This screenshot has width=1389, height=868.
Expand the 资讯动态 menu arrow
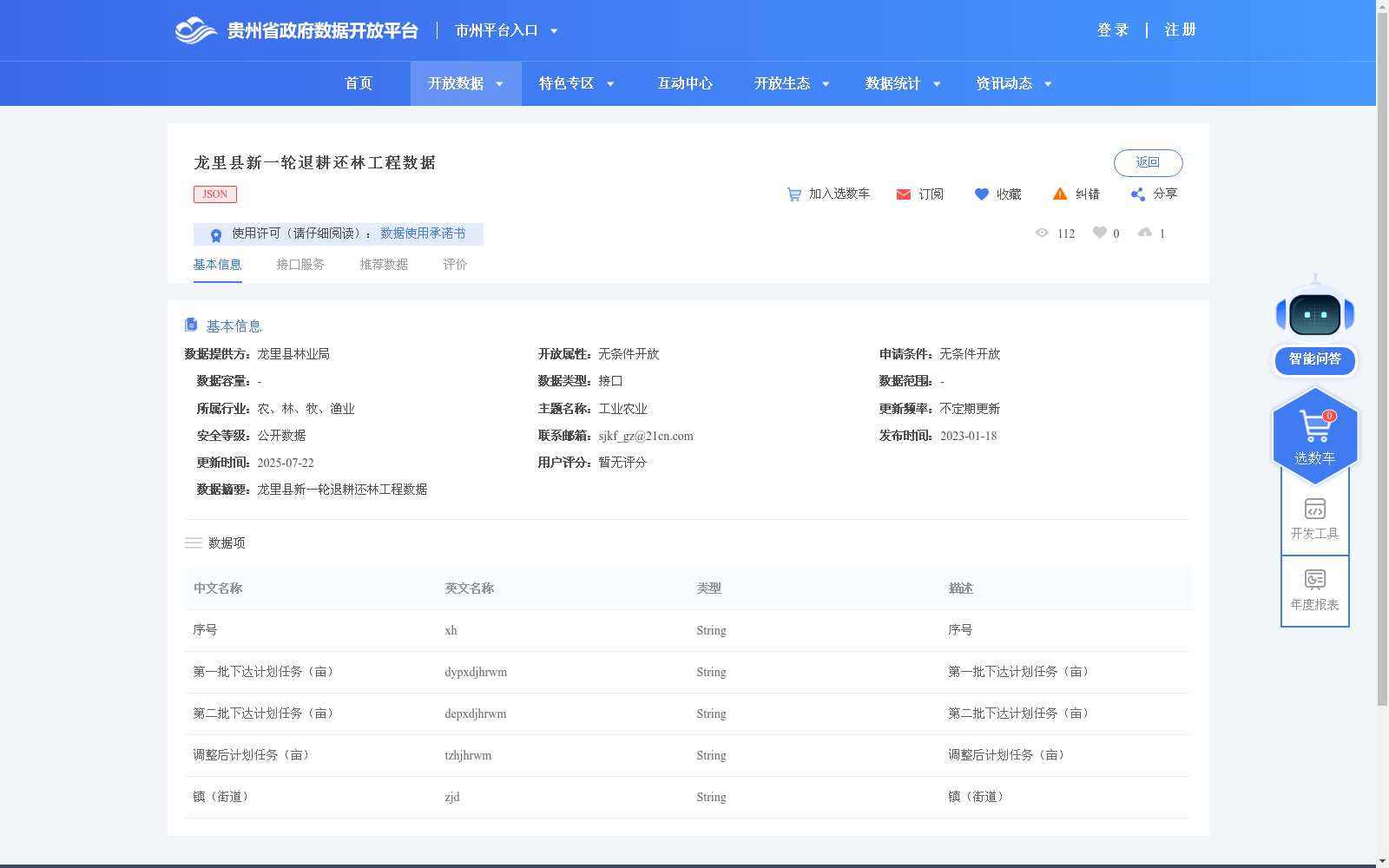1048,84
